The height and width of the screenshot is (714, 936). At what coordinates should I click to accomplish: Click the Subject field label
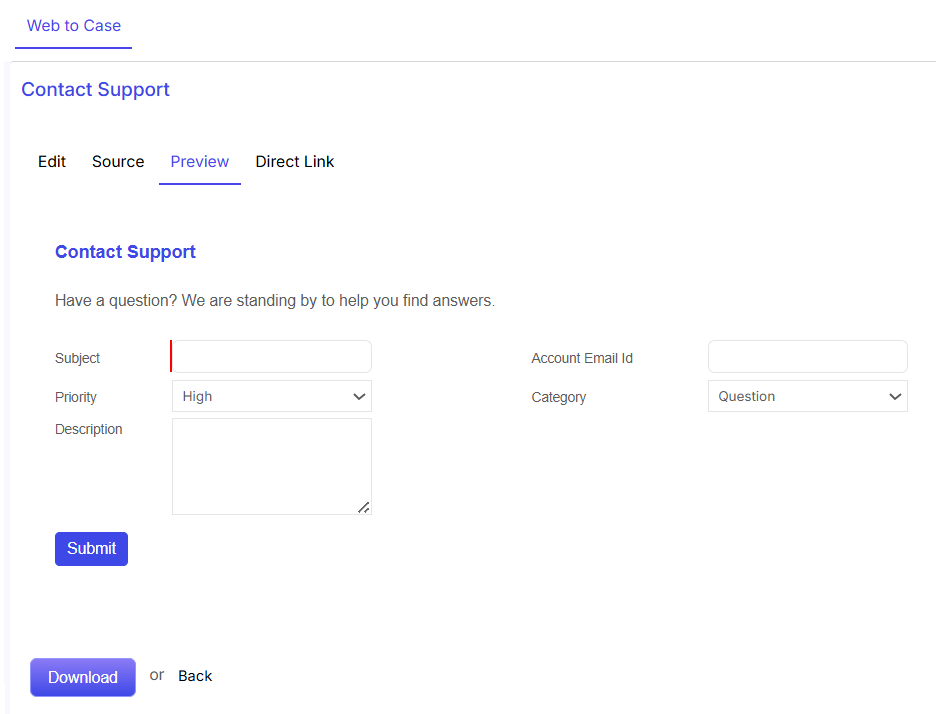(x=78, y=358)
